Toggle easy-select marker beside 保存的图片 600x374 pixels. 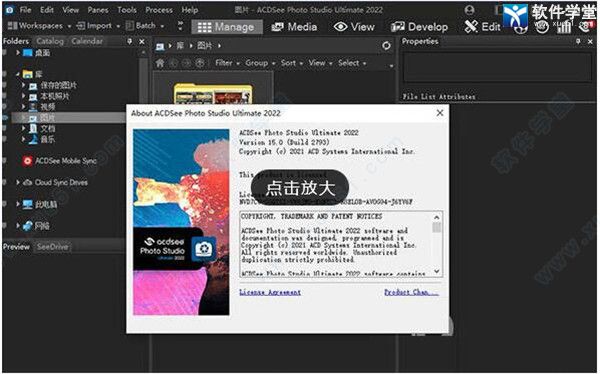tap(5, 85)
